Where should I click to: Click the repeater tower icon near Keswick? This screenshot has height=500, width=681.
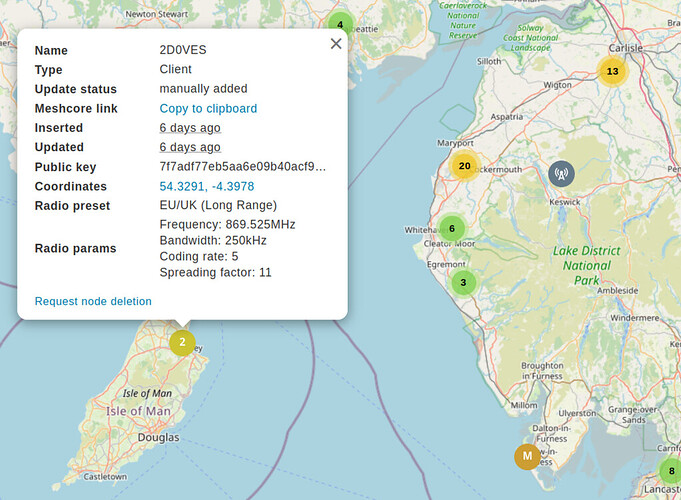click(x=561, y=174)
